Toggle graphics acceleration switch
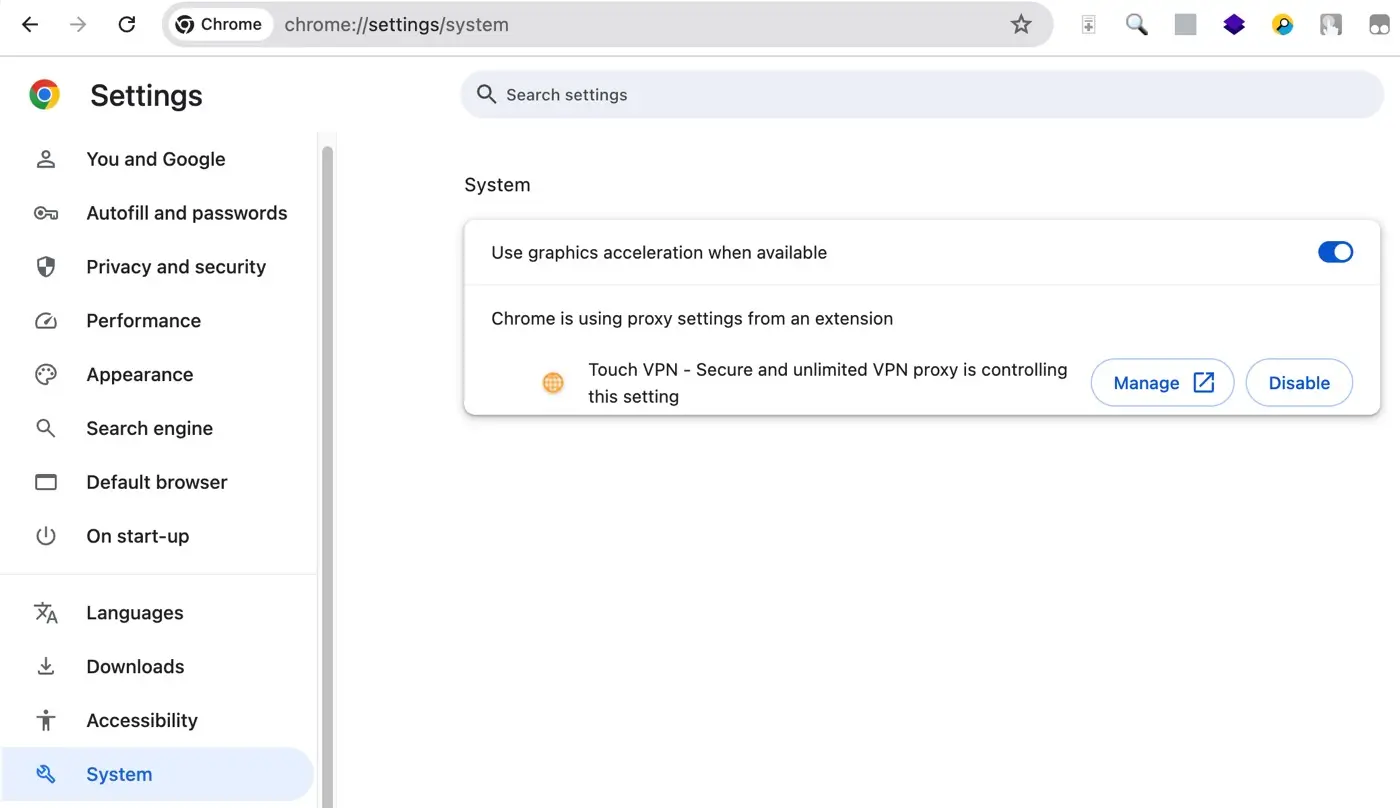This screenshot has width=1400, height=808. click(x=1335, y=252)
